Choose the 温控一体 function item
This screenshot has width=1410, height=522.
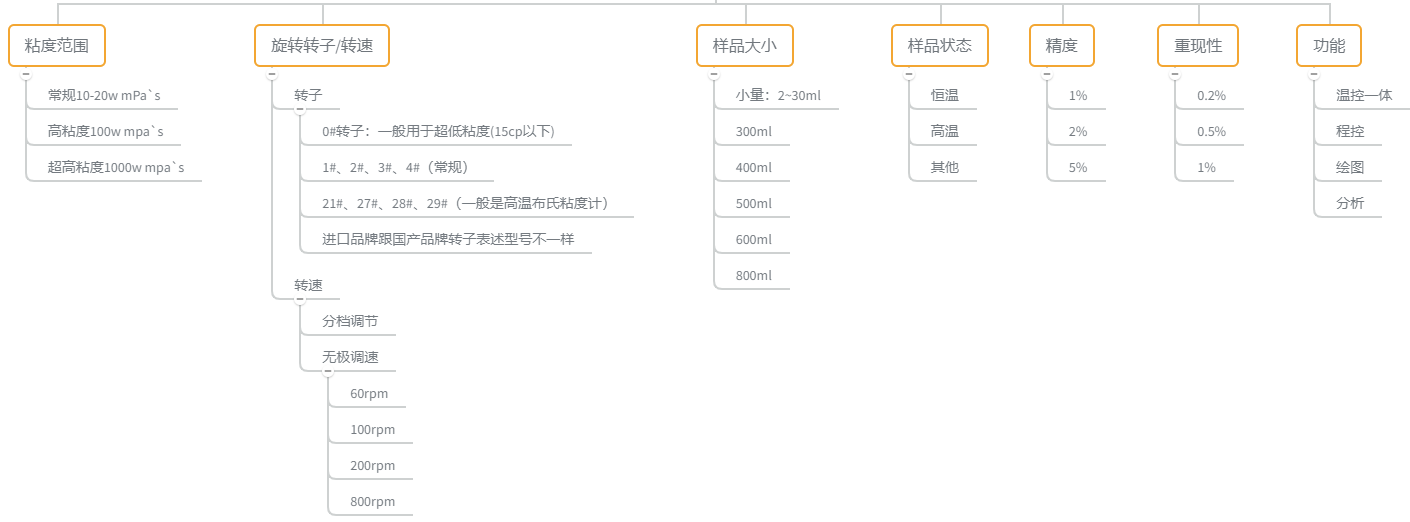click(1364, 96)
